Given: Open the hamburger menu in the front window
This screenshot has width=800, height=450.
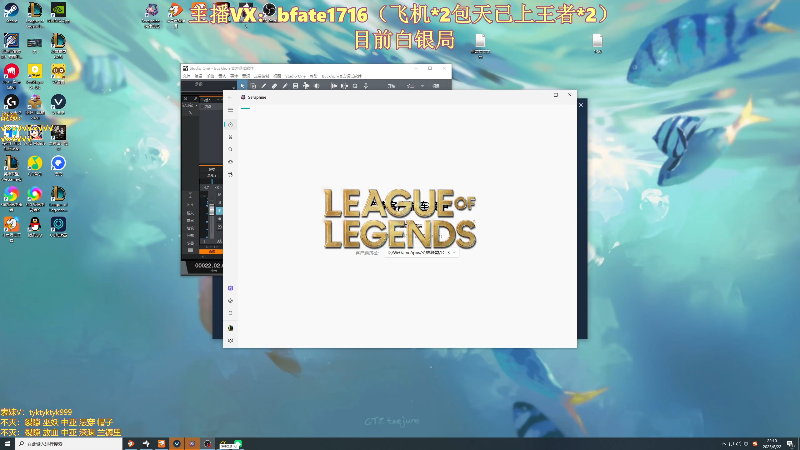Looking at the screenshot, I should (x=231, y=110).
